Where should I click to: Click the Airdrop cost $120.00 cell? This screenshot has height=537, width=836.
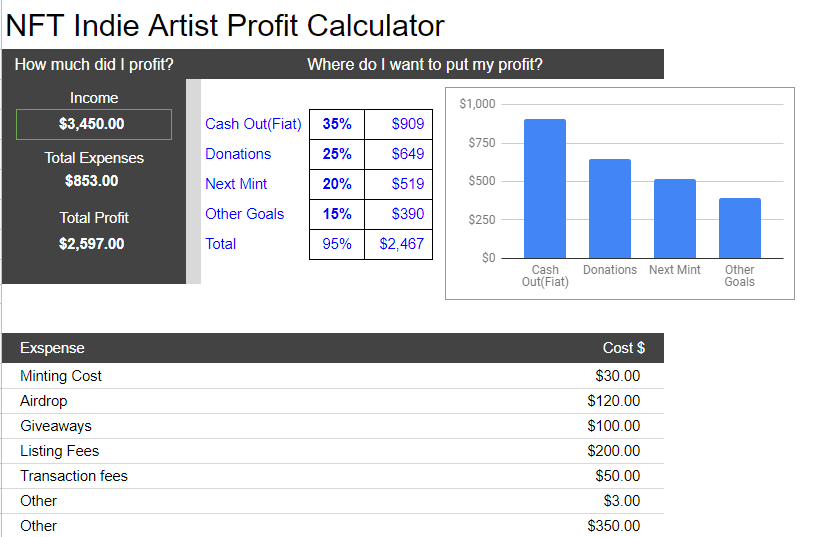tap(613, 401)
